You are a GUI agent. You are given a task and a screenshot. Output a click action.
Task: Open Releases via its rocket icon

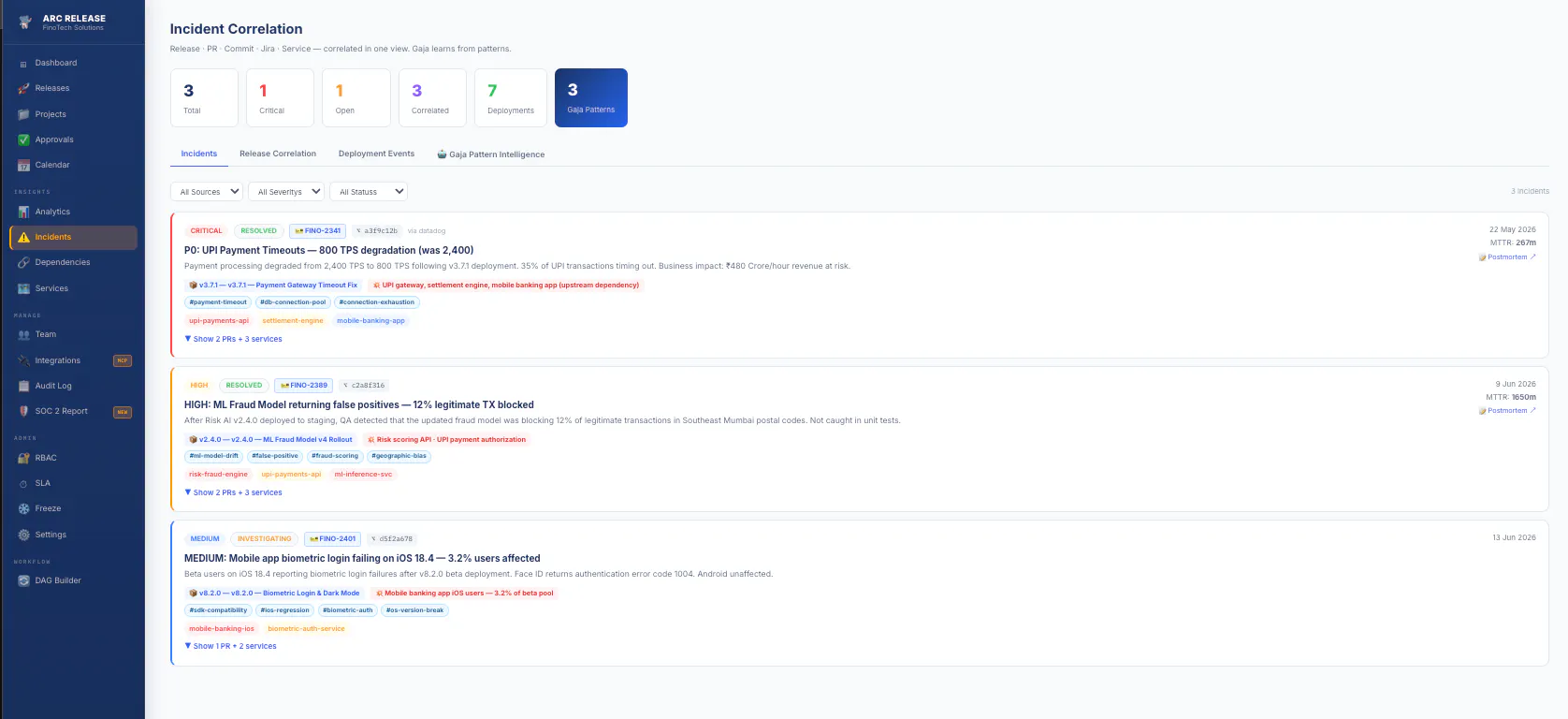pos(23,89)
